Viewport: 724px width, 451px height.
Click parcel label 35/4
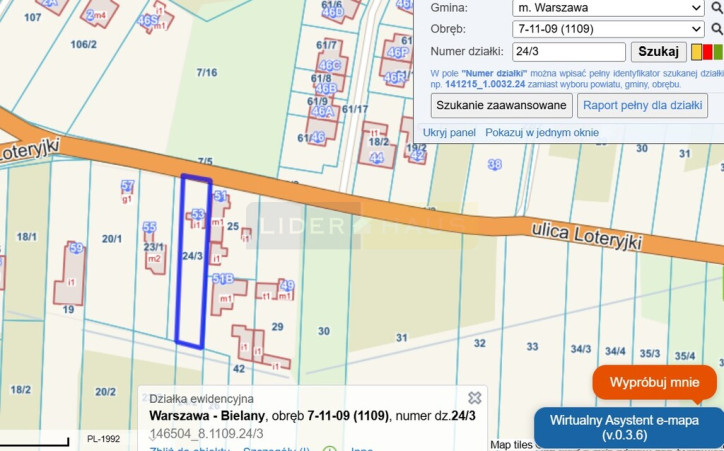685,356
